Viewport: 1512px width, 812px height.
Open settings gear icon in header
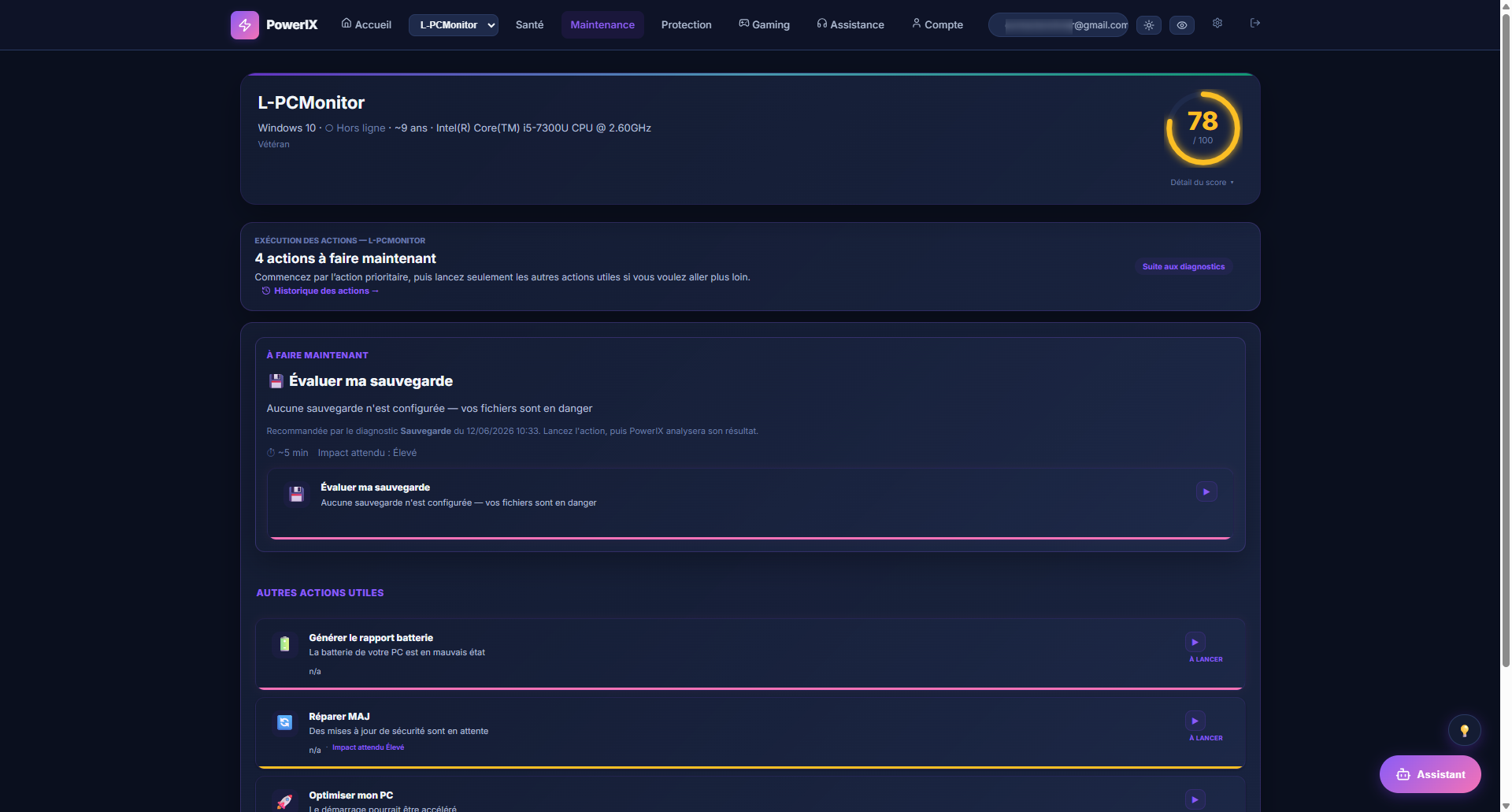click(1217, 24)
